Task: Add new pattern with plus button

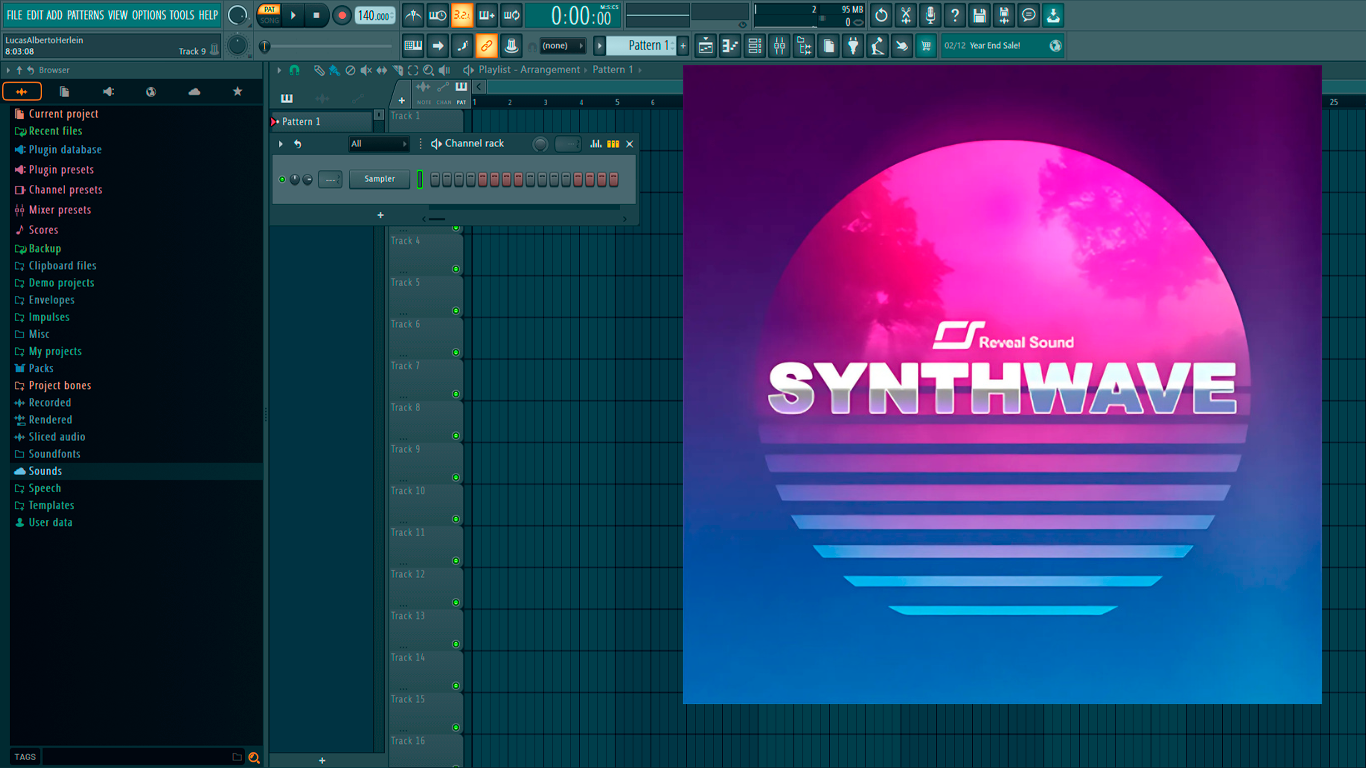Action: click(683, 46)
